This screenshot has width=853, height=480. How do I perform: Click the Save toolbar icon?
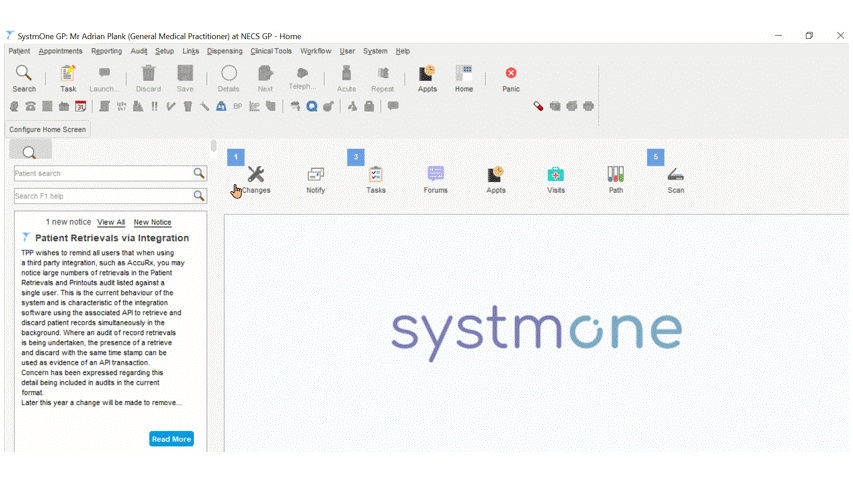[x=185, y=78]
